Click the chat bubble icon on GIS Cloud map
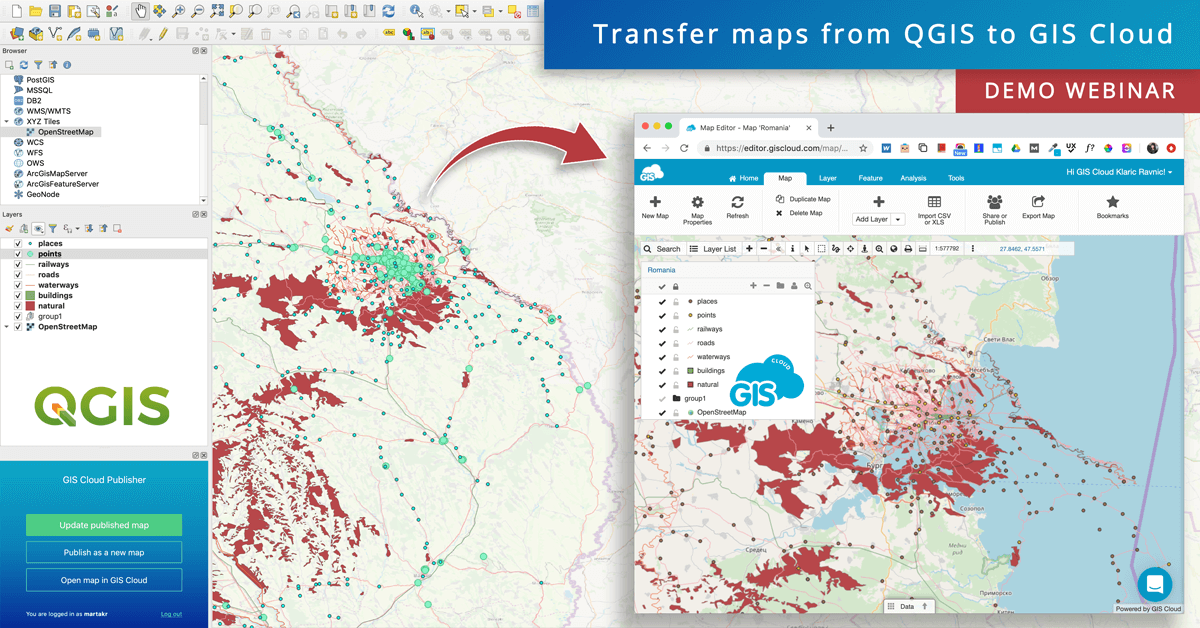 coord(1155,584)
